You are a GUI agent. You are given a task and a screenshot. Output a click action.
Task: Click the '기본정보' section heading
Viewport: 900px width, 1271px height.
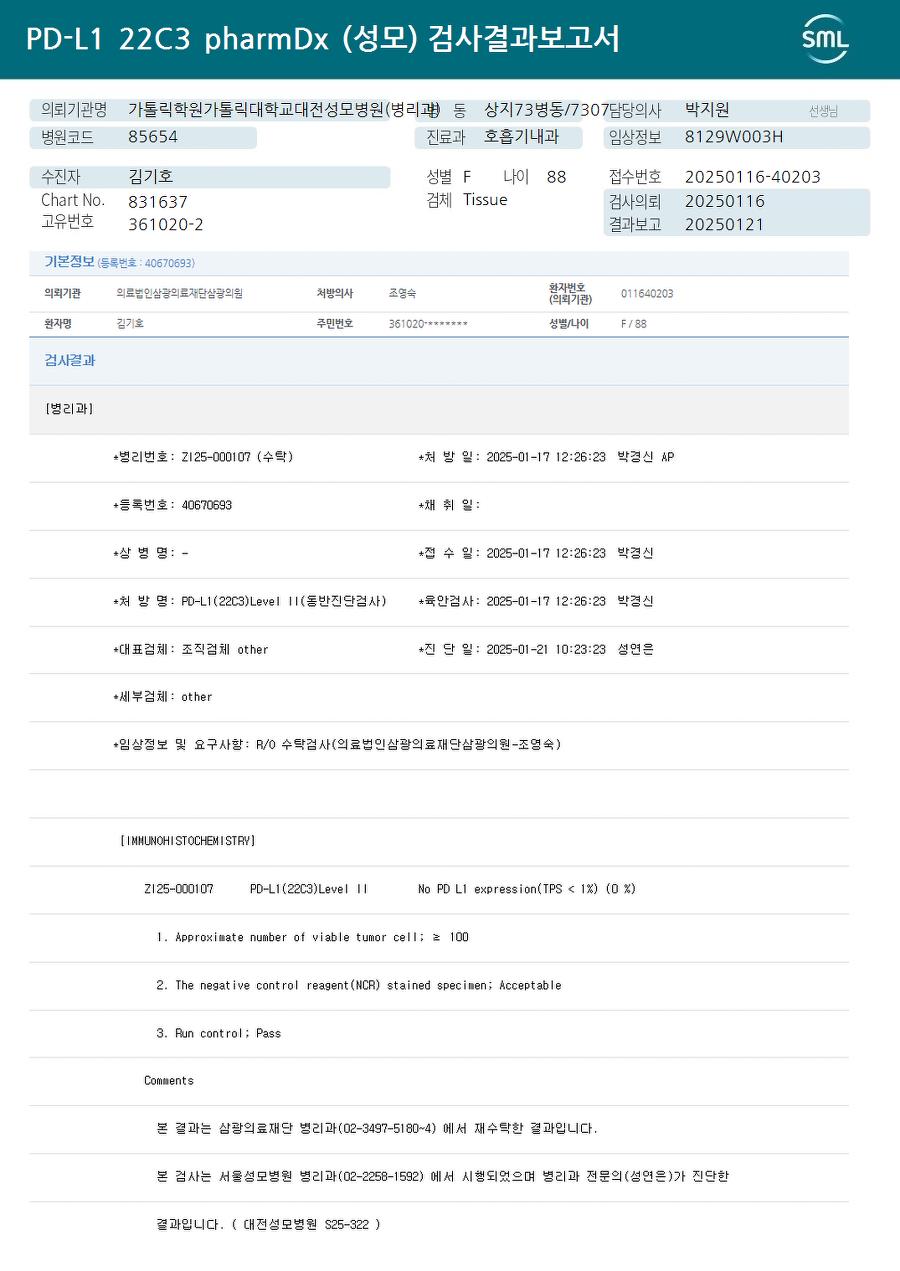(69, 262)
